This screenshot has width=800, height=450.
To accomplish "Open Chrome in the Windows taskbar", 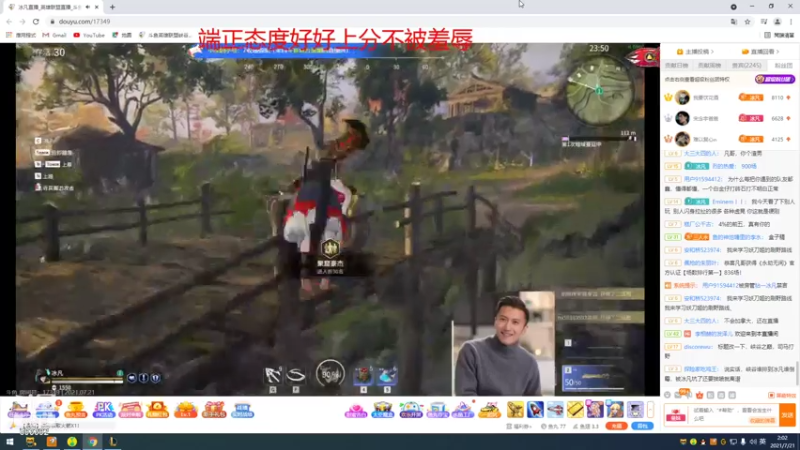I will point(92,442).
